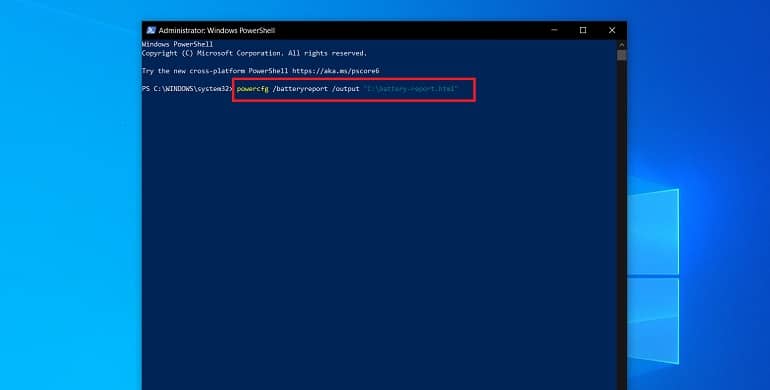
Task: Click the scrollbar up arrow in PowerShell
Action: point(622,45)
